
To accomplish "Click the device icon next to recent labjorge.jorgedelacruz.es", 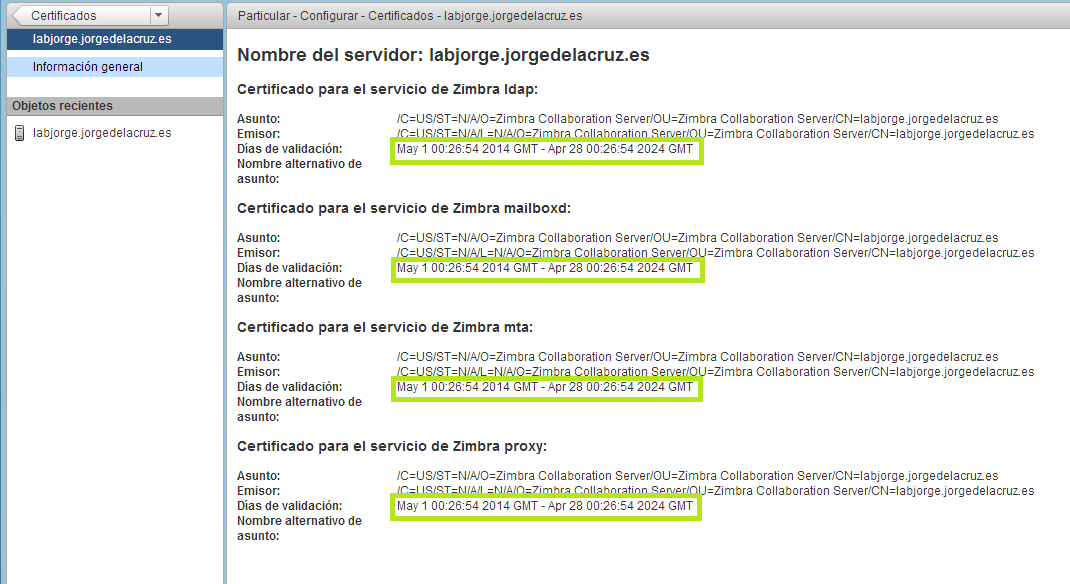I will (x=20, y=133).
